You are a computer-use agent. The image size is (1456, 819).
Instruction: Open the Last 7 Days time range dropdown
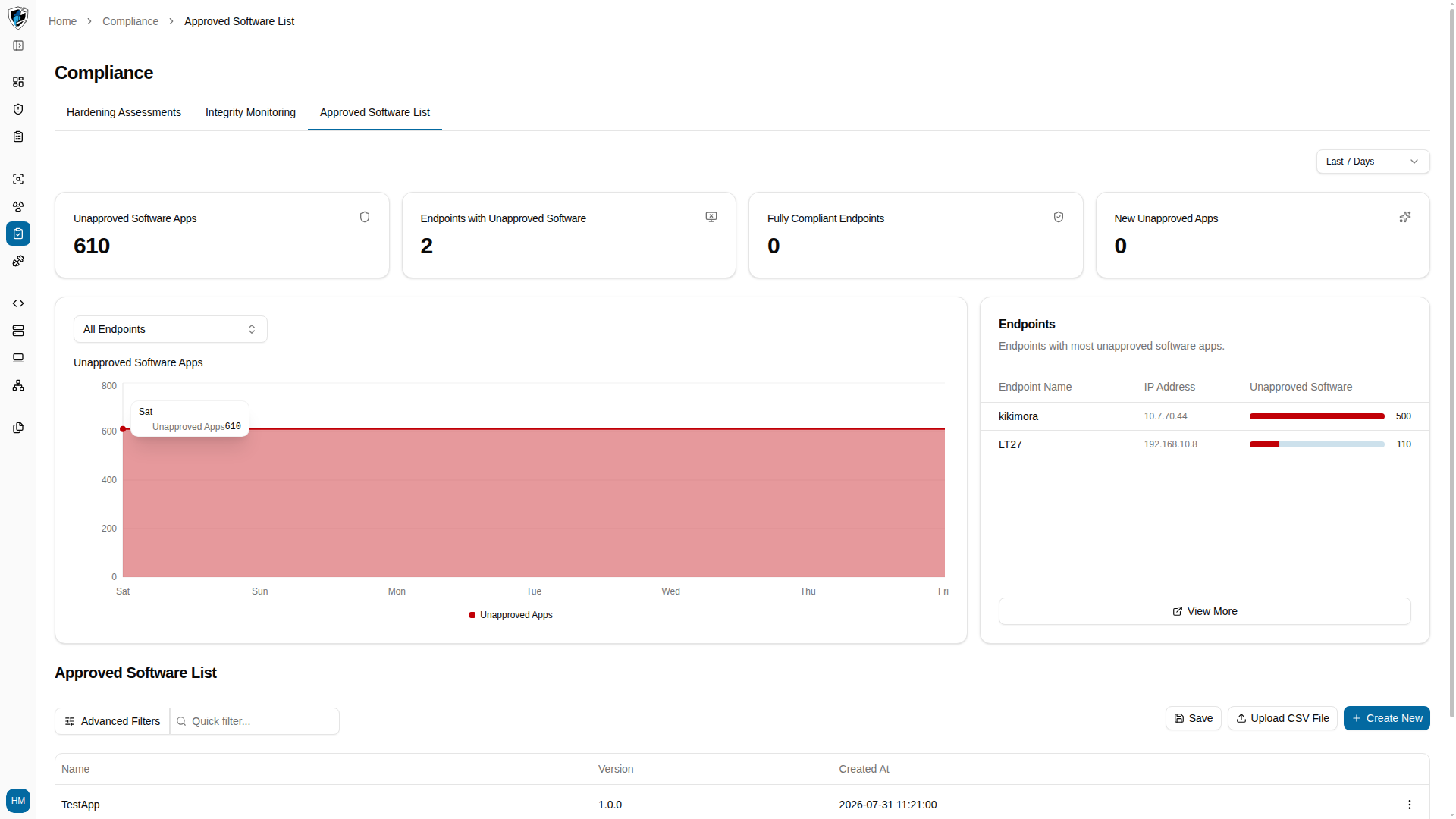[1373, 162]
